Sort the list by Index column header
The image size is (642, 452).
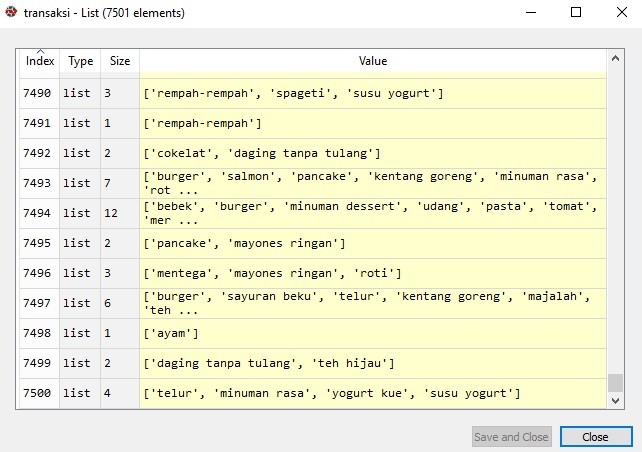click(40, 61)
